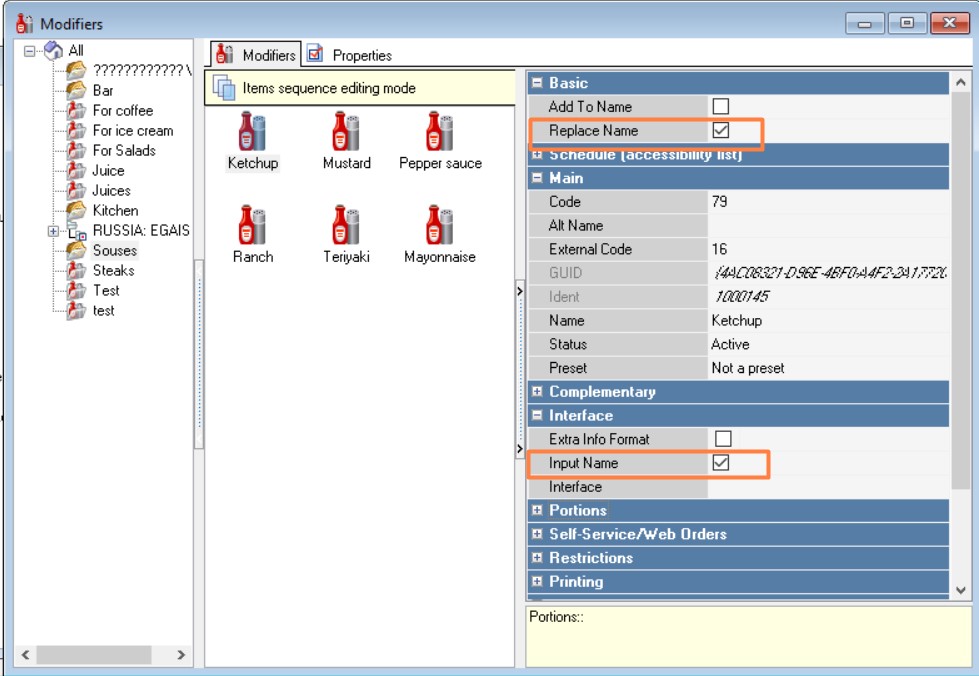Image resolution: width=979 pixels, height=676 pixels.
Task: Click the upper splitter collapse arrow
Action: coord(519,291)
